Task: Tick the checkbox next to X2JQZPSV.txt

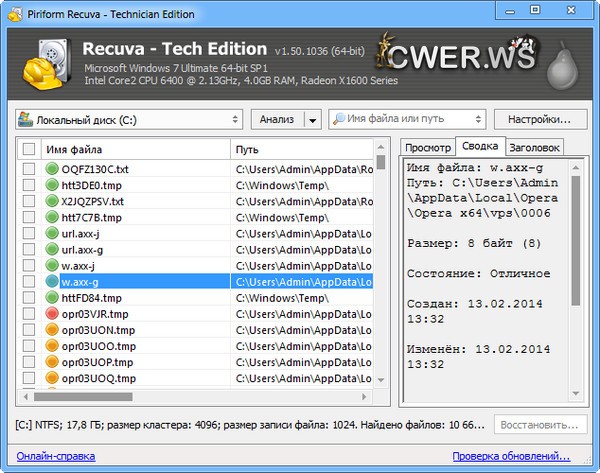Action: (x=29, y=201)
